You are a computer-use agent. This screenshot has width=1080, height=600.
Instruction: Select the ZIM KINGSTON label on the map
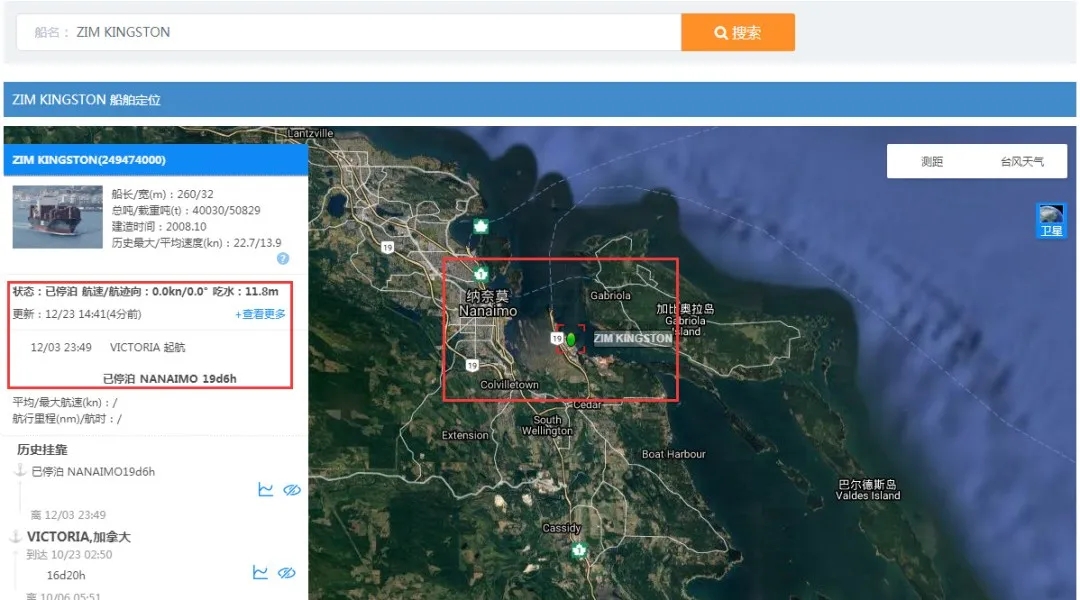click(x=633, y=338)
